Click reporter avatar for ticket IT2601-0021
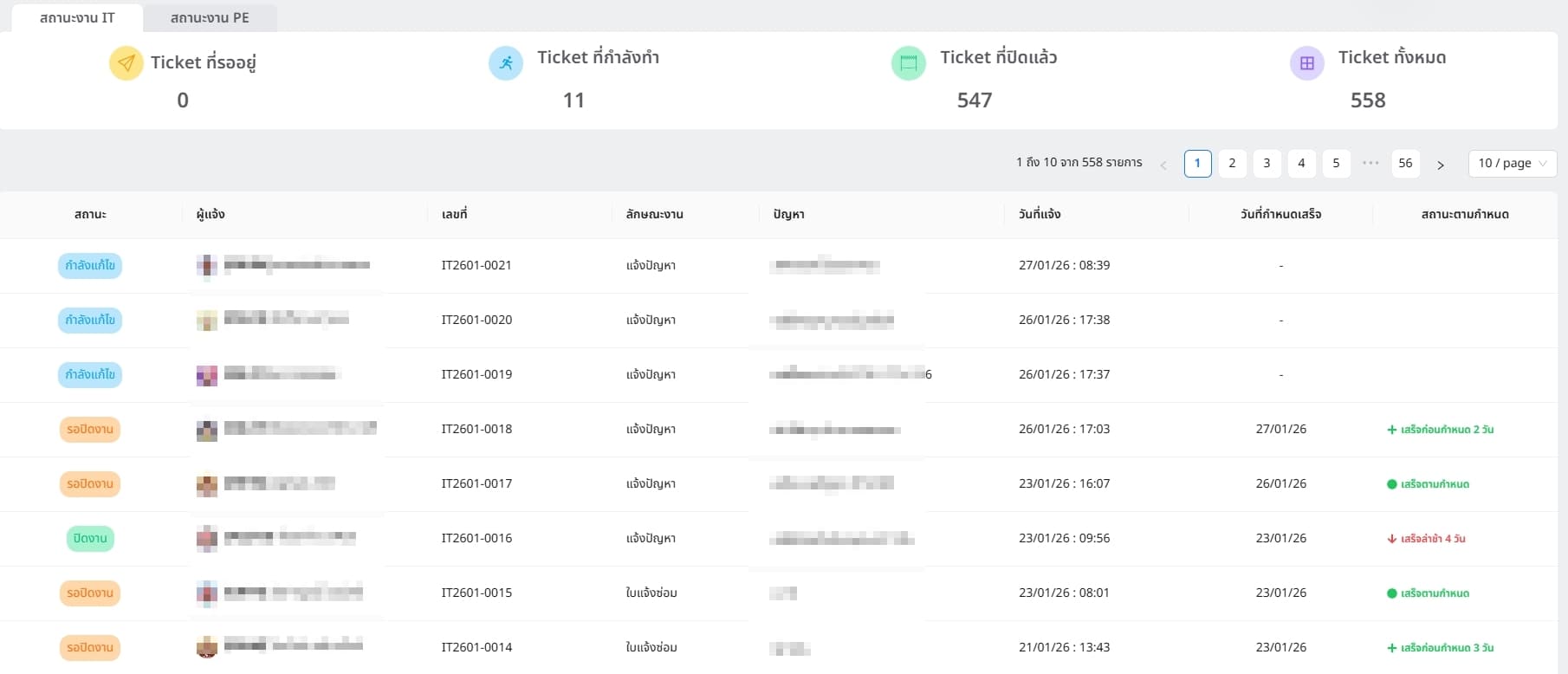Screen dimensions: 1568x674 coord(206,265)
